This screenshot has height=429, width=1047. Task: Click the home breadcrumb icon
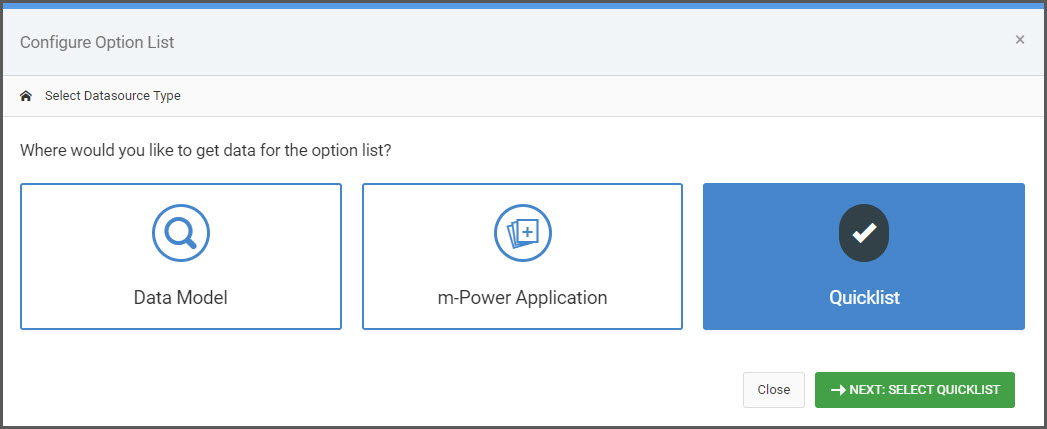[26, 96]
